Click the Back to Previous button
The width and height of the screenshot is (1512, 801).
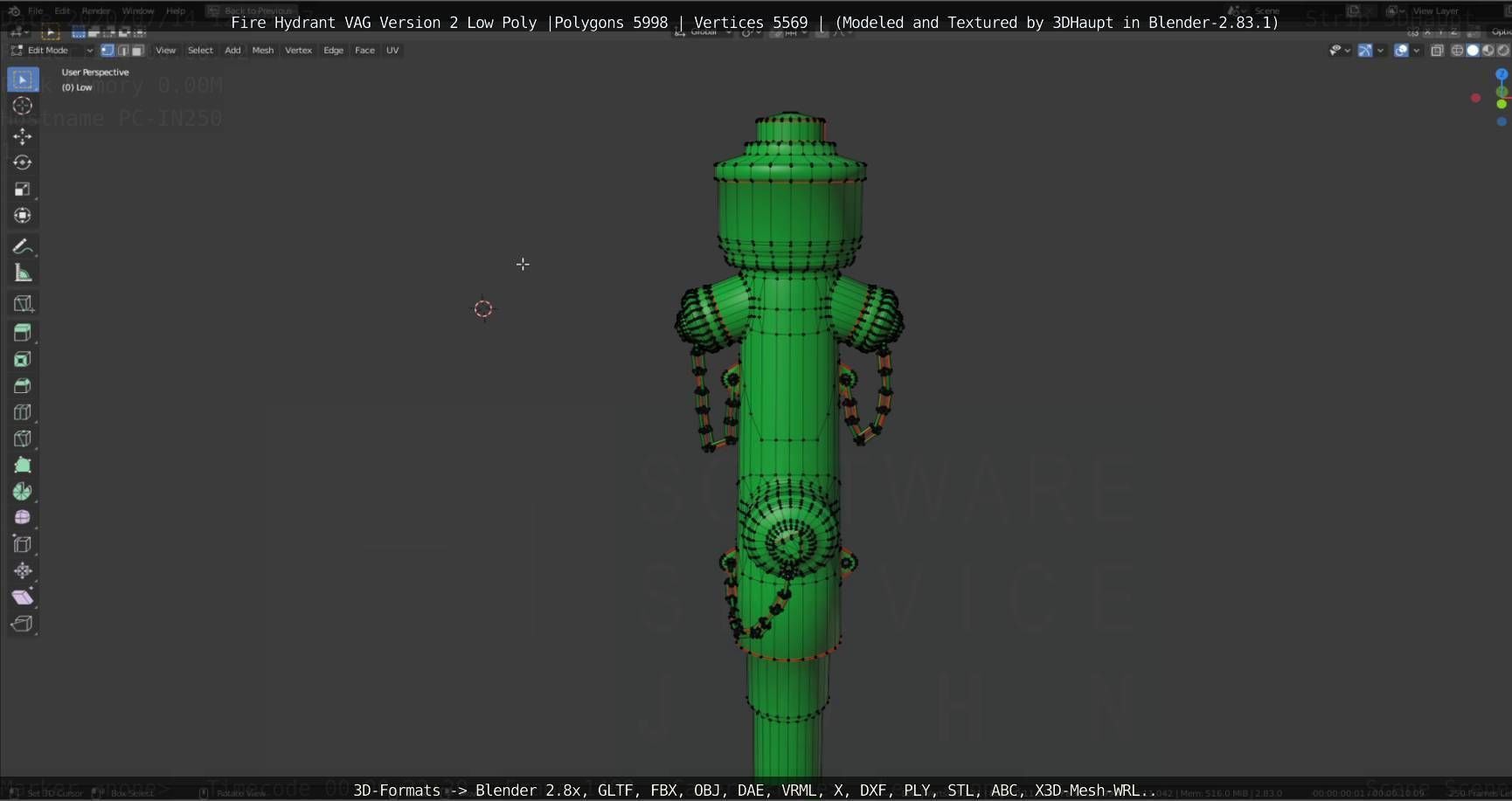[x=251, y=11]
